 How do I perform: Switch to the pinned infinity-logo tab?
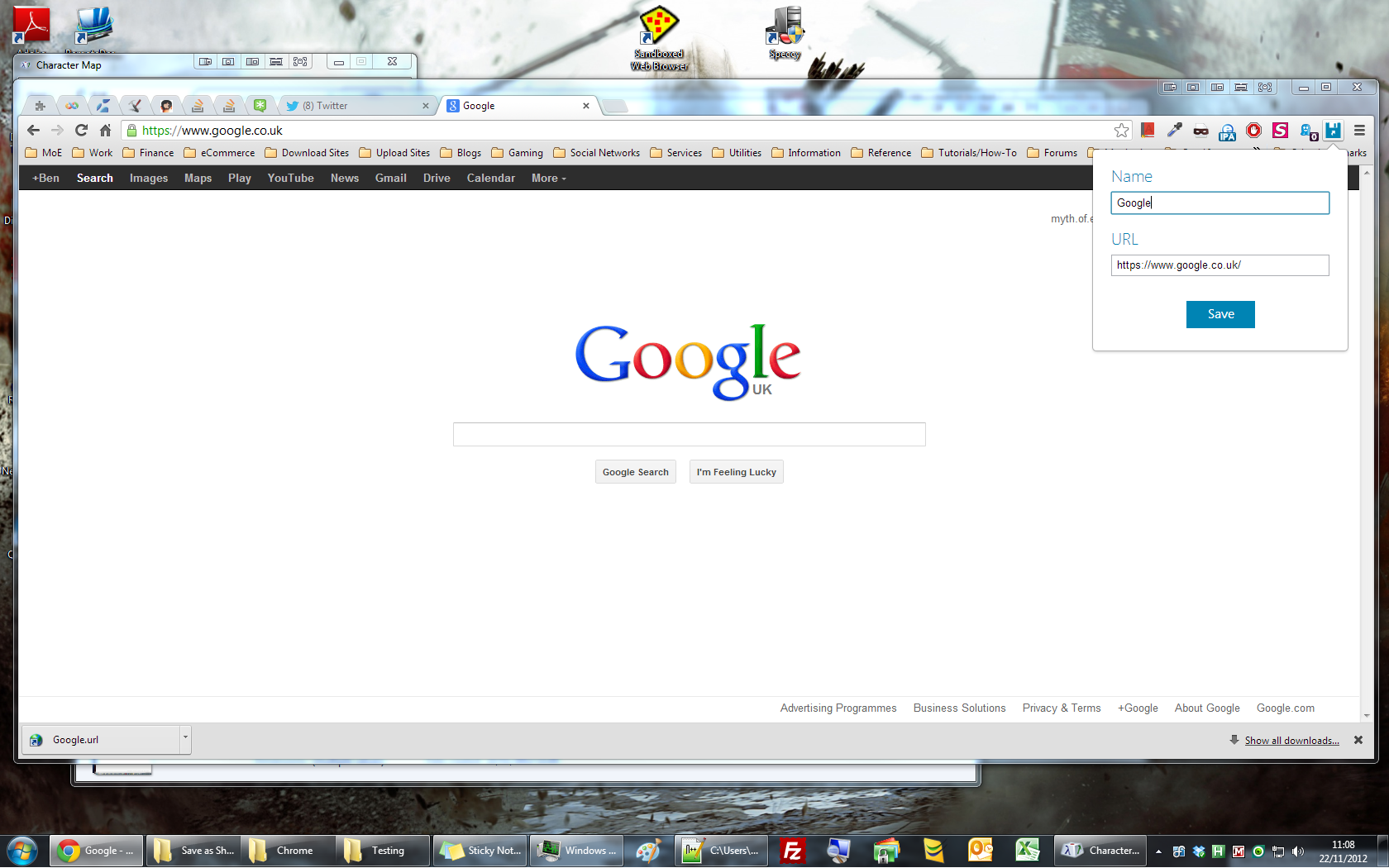click(72, 105)
